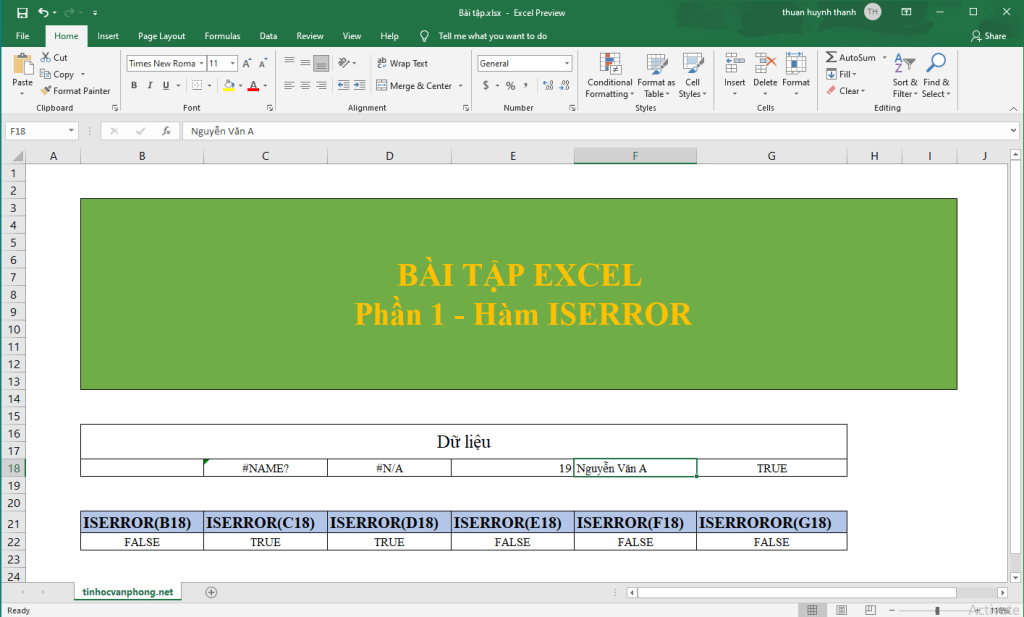Expand Merge & Center dropdown arrow
1024x617 pixels.
[460, 86]
